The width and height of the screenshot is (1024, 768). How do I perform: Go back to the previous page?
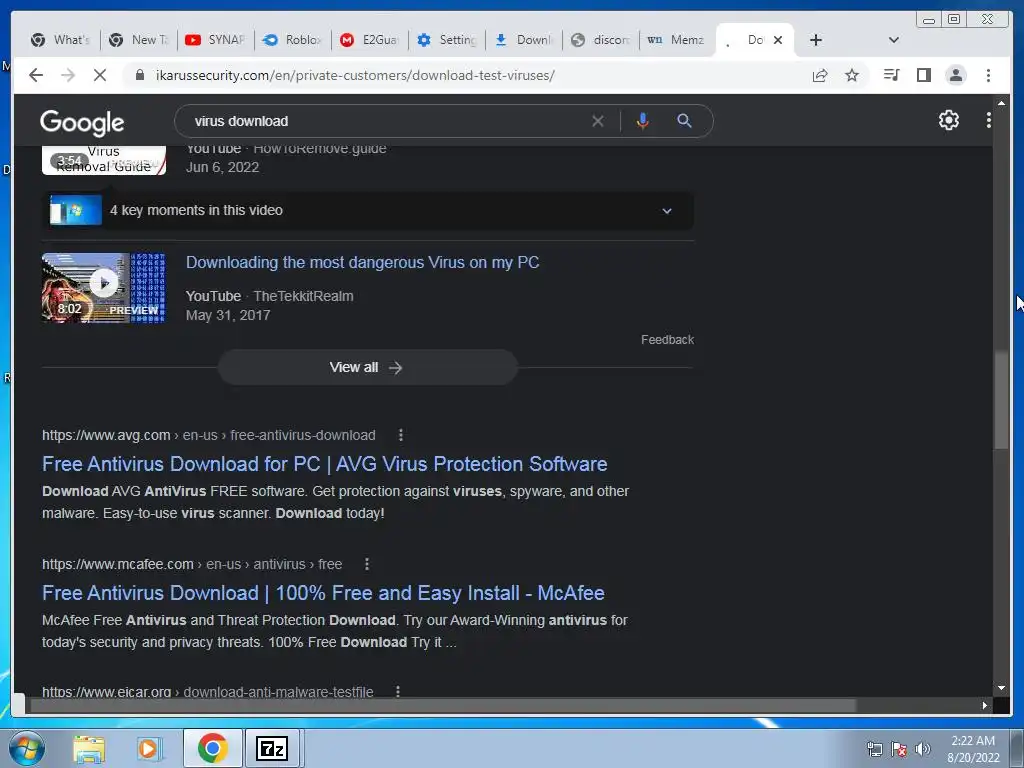click(36, 75)
